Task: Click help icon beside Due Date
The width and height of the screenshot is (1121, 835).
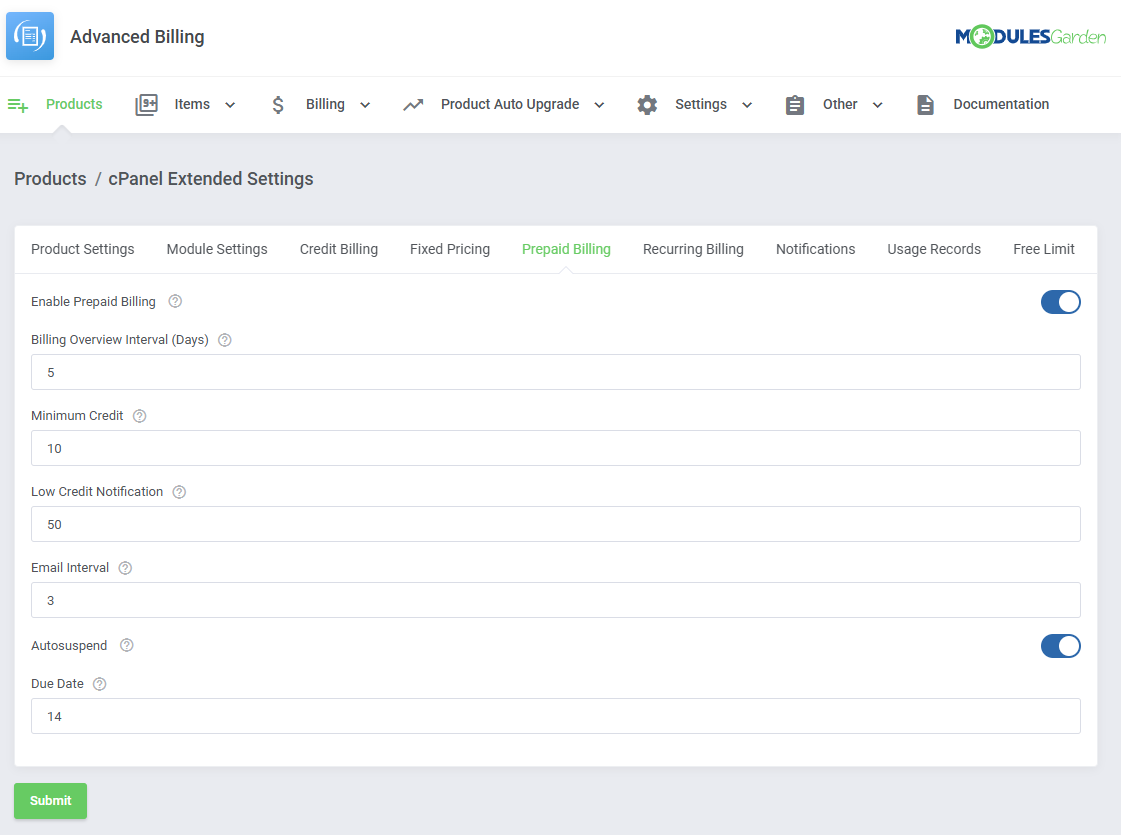Action: pyautogui.click(x=100, y=684)
